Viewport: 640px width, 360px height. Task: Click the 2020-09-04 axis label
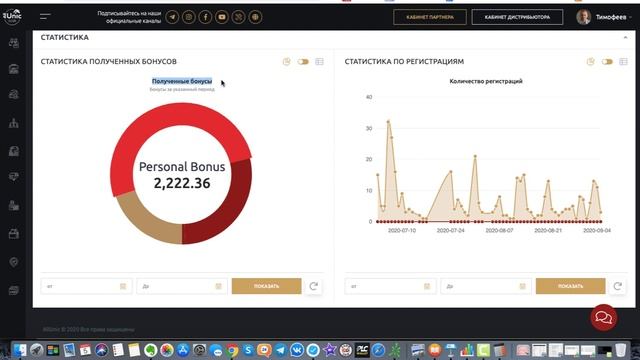tap(597, 231)
